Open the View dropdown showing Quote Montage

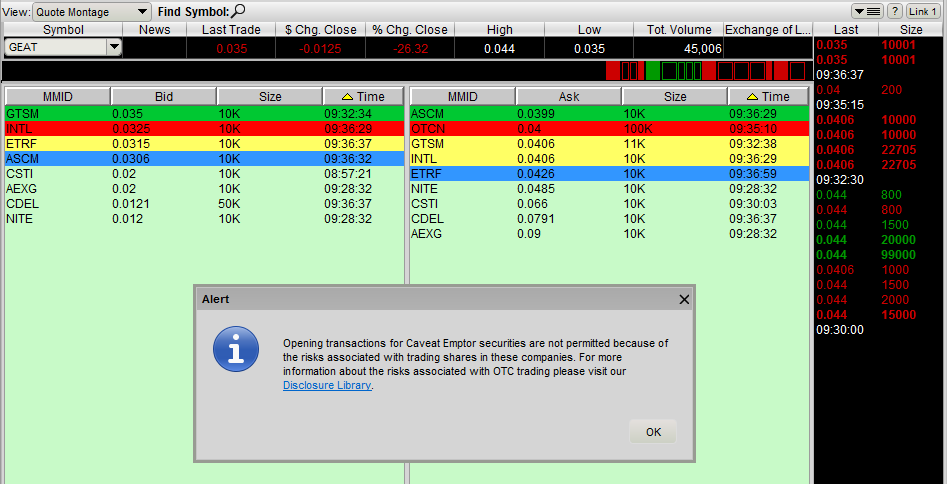91,11
